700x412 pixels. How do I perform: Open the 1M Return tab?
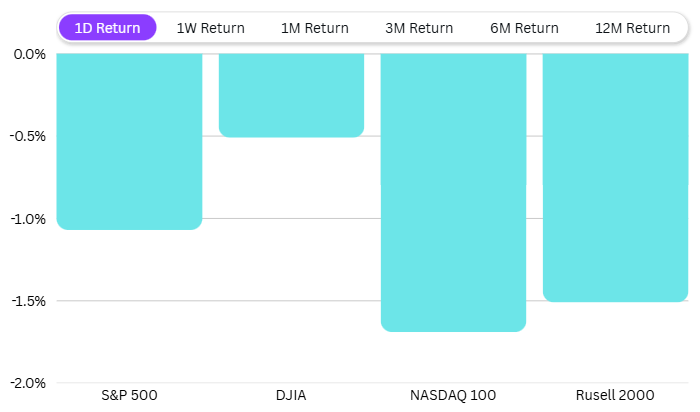pyautogui.click(x=314, y=28)
